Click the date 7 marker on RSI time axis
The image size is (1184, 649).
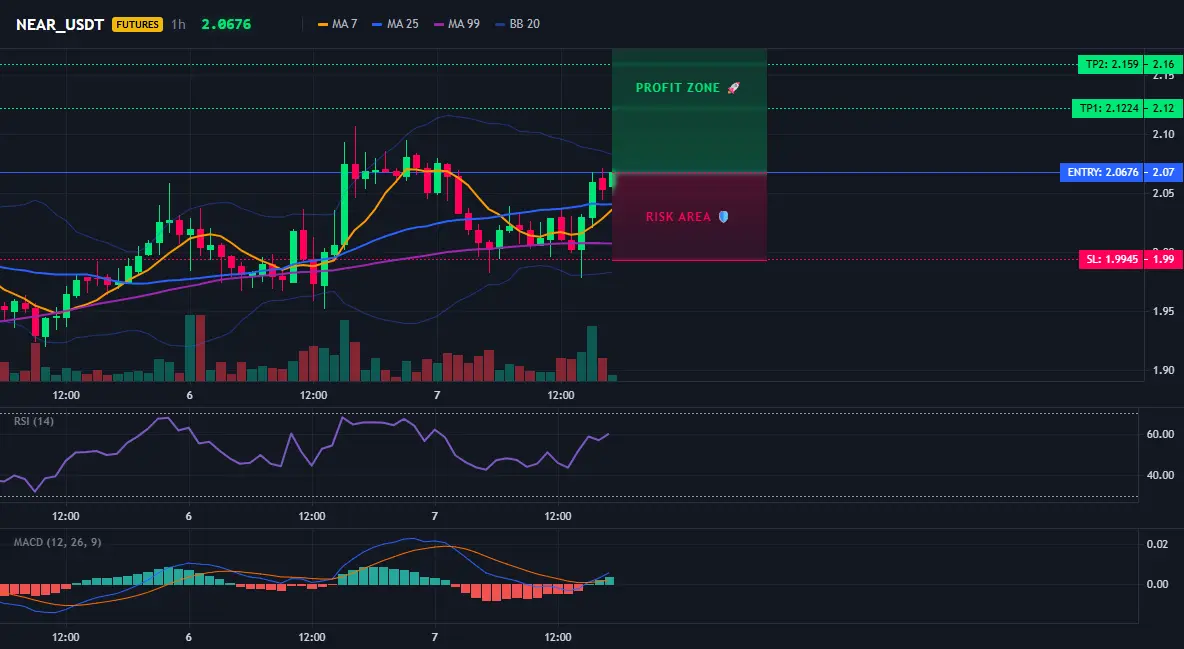(x=434, y=516)
